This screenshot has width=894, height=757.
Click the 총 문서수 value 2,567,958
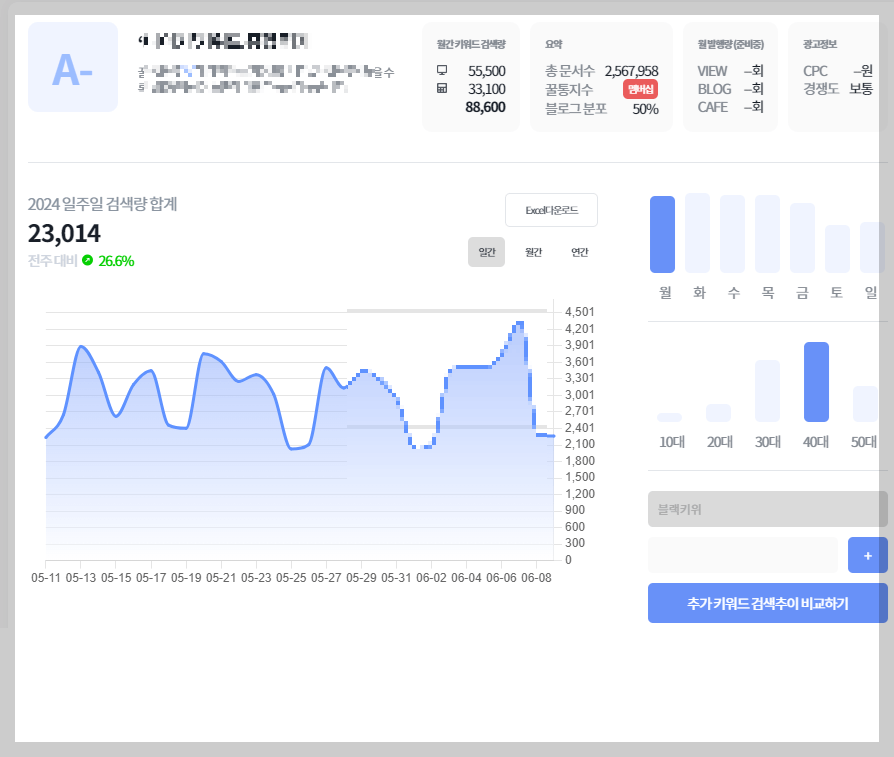click(x=630, y=71)
